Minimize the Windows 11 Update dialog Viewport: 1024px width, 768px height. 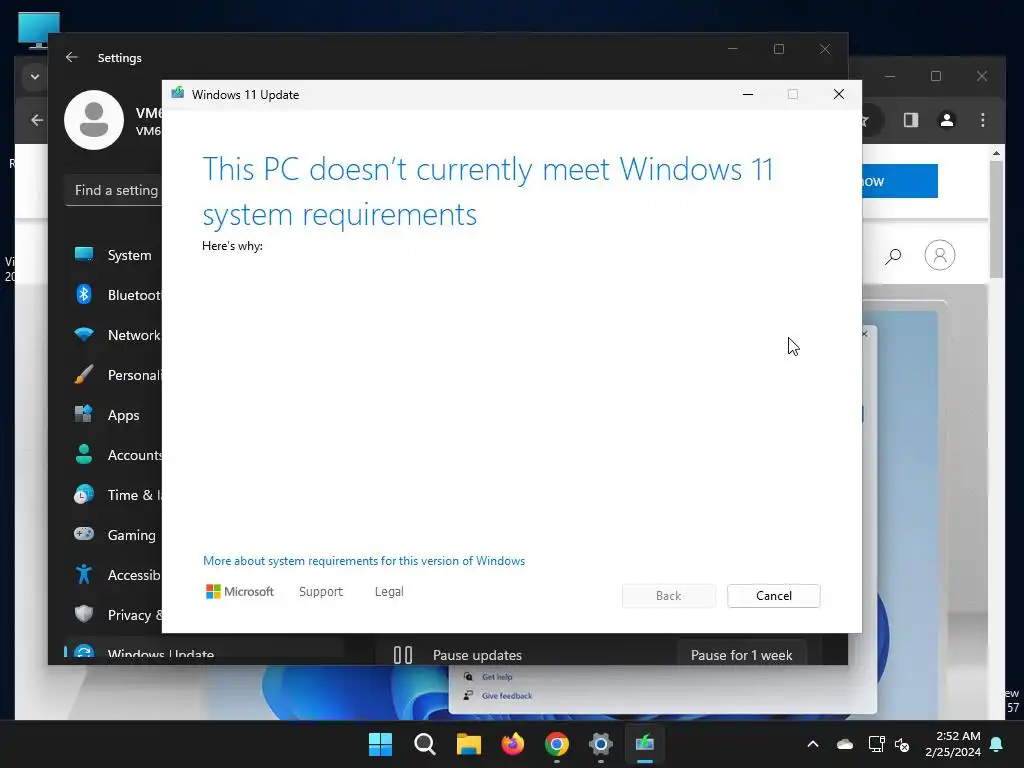pos(748,94)
